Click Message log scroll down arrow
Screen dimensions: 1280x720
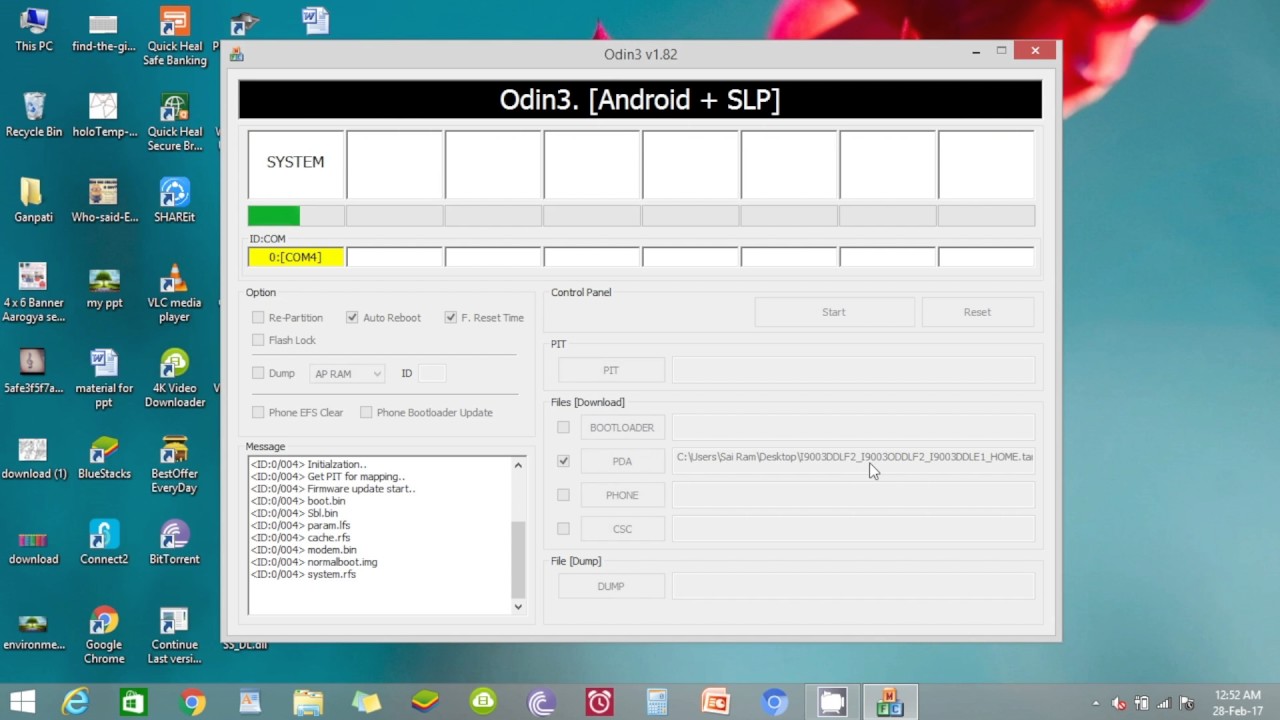tap(518, 606)
